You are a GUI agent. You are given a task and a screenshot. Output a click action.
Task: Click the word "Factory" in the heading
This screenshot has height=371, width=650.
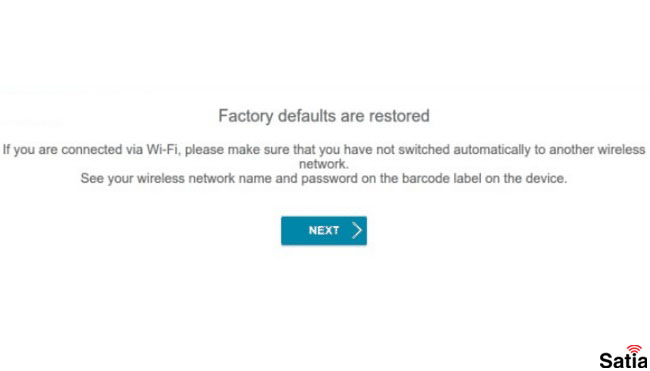pos(246,116)
